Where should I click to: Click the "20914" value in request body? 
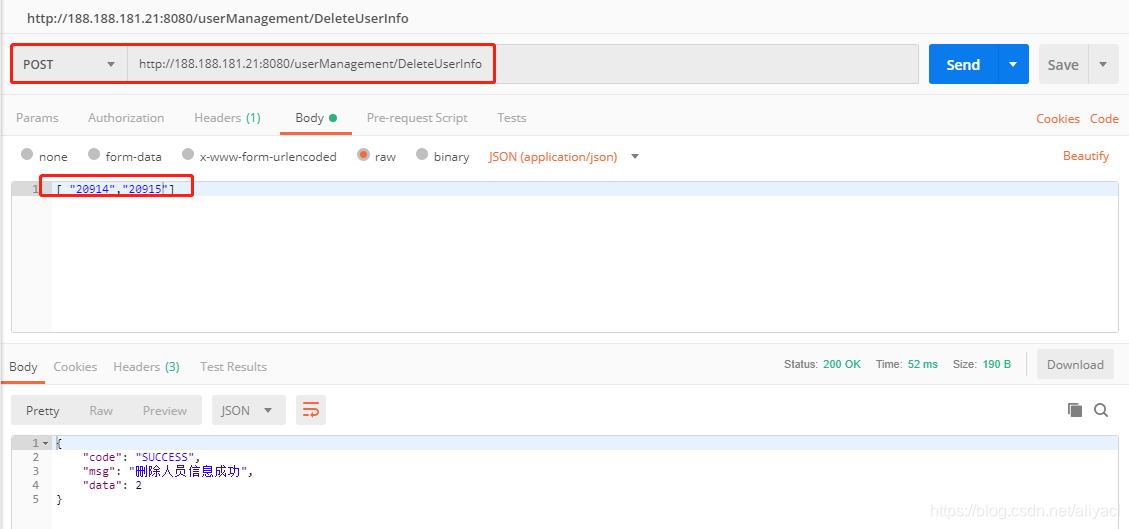93,189
